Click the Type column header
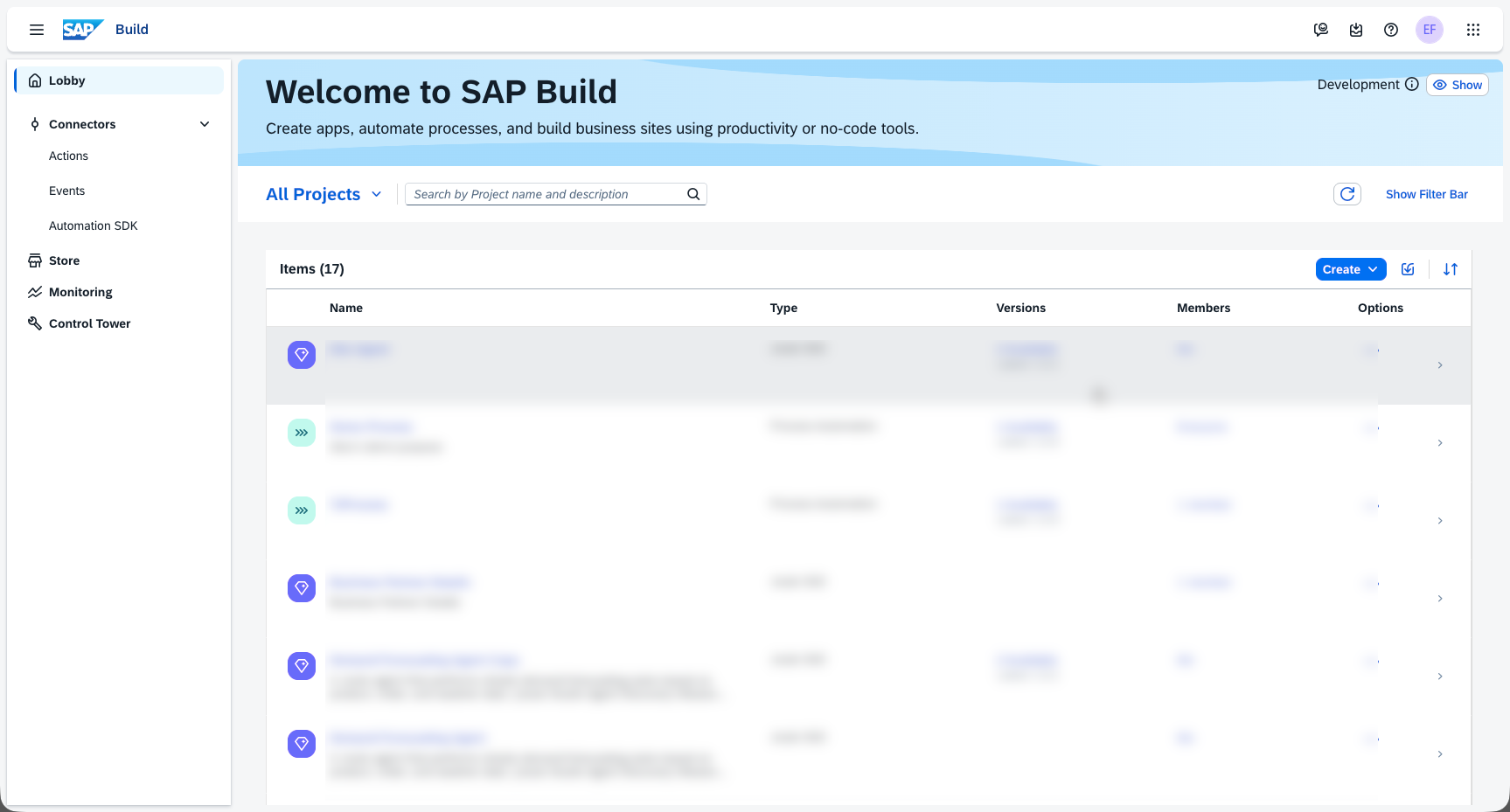1510x812 pixels. 783,308
